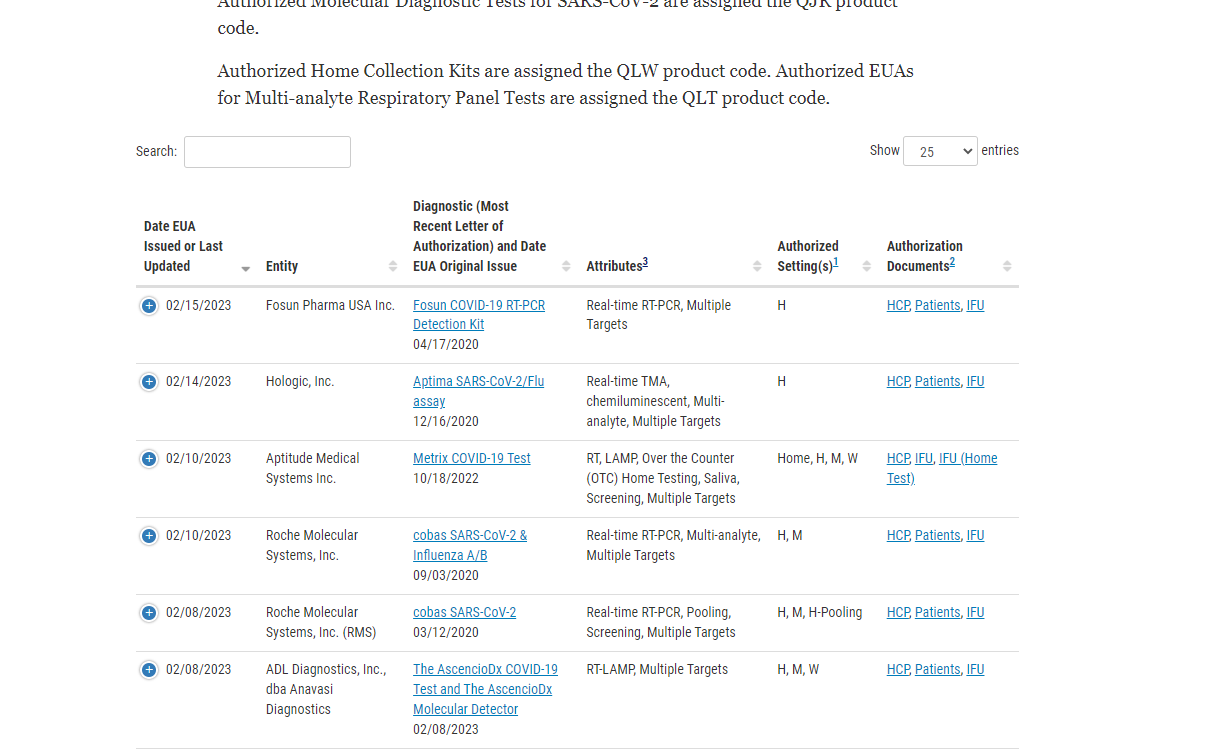This screenshot has height=751, width=1210.
Task: Sort by Entity column arrow
Action: click(x=393, y=267)
